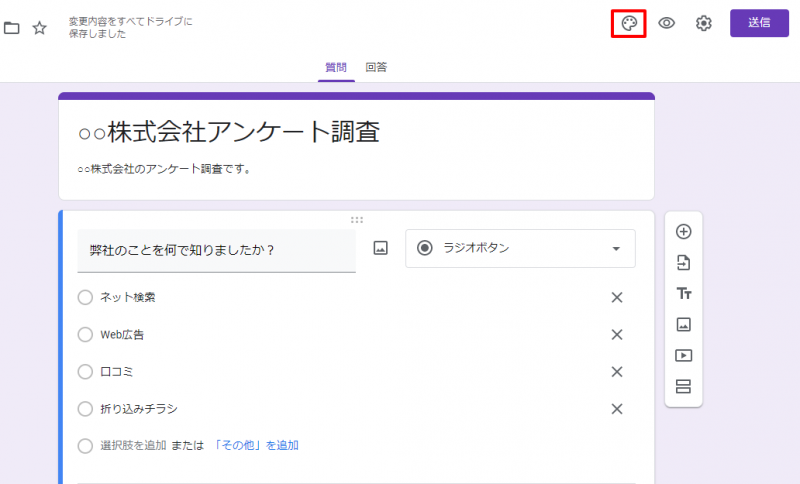
Task: Click the add section sidebar icon
Action: point(684,387)
